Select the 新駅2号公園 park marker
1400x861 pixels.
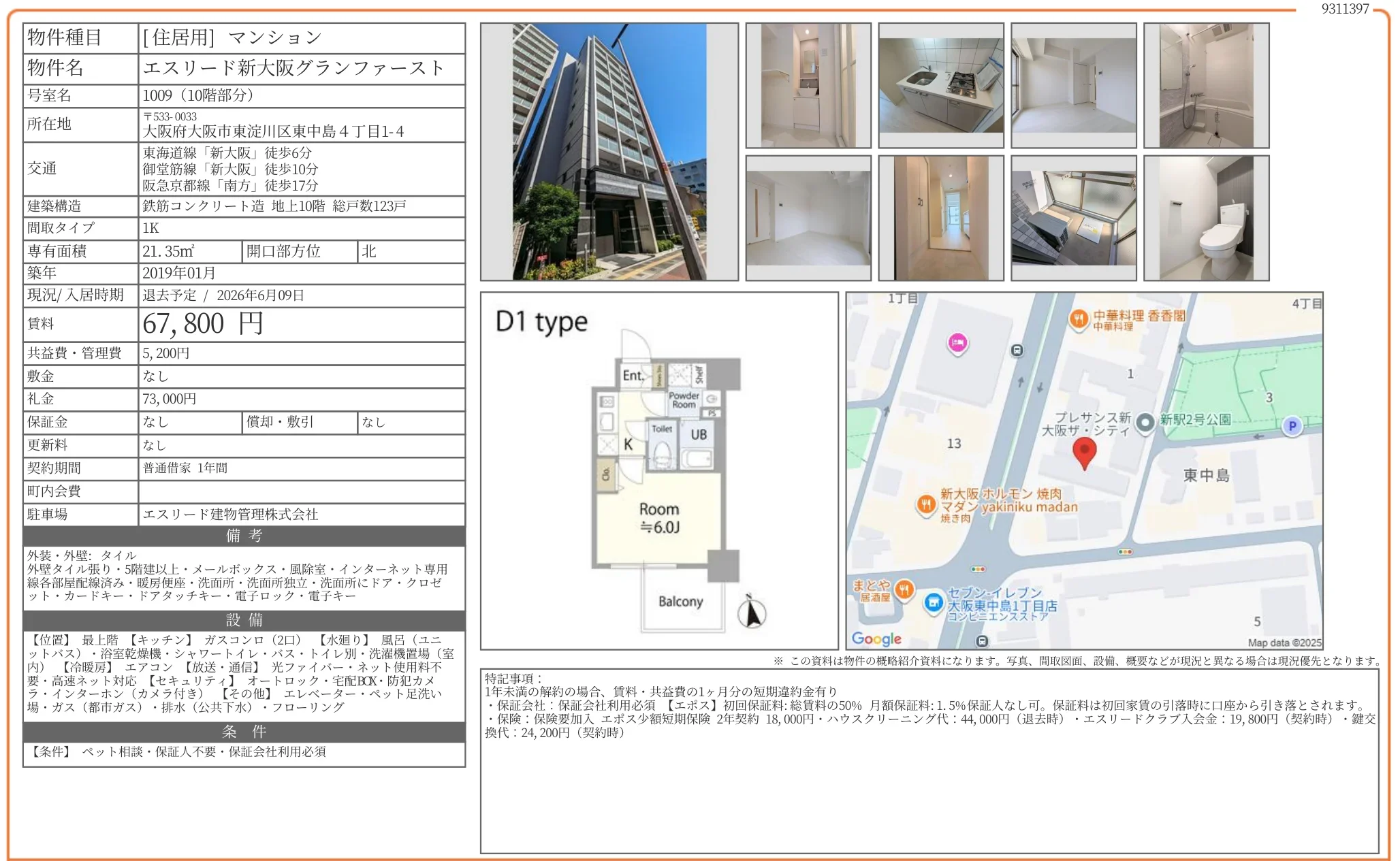click(1145, 421)
